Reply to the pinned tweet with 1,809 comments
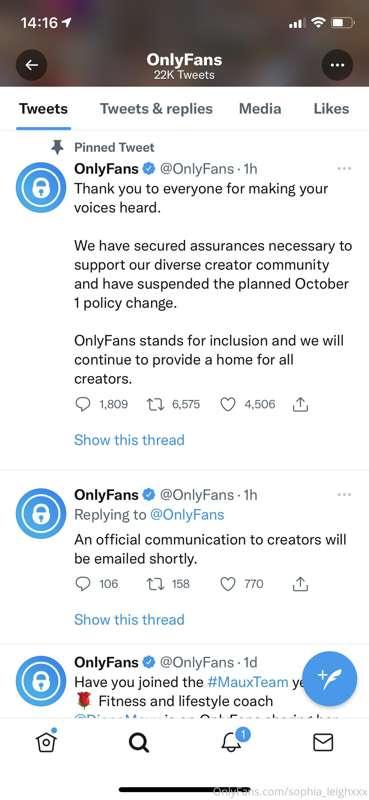Viewport: 369px width, 800px height. tap(83, 405)
